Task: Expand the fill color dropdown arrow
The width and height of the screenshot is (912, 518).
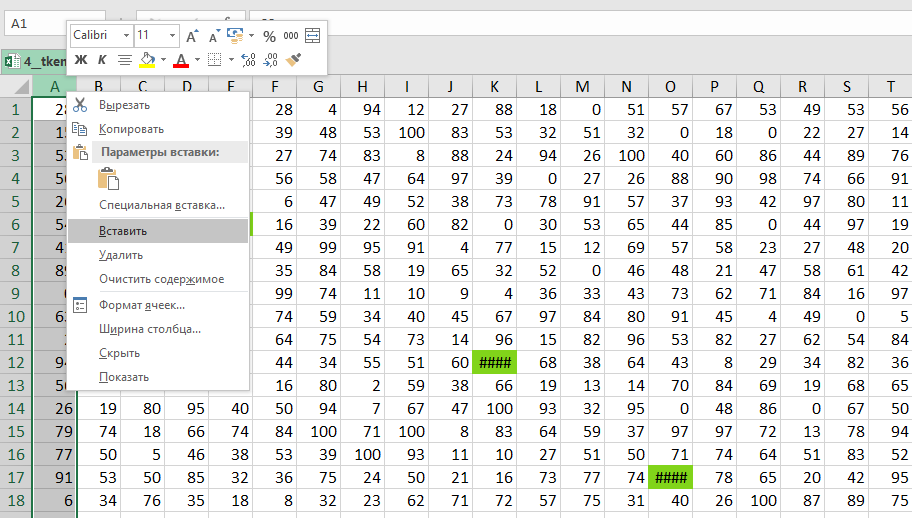Action: point(164,60)
